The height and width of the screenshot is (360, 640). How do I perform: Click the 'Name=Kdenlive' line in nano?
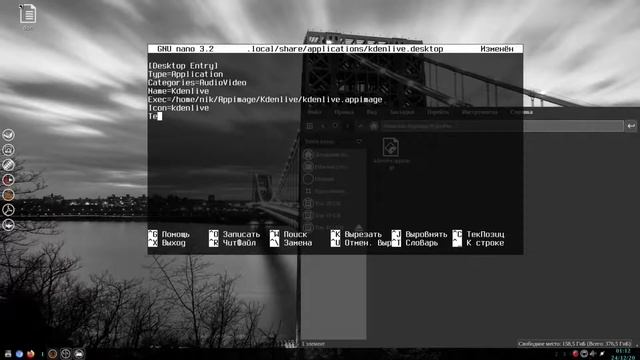click(179, 91)
